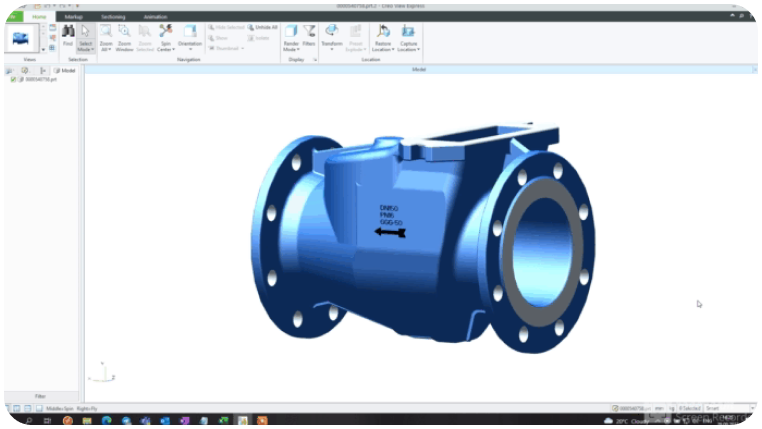Click the tree layout icon left of the Model tab
The width and height of the screenshot is (762, 429).
point(43,70)
